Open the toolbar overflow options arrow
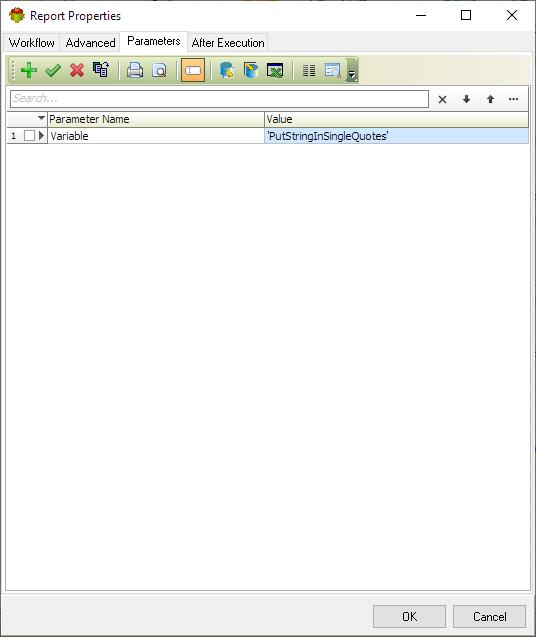The image size is (536, 637). [x=352, y=71]
